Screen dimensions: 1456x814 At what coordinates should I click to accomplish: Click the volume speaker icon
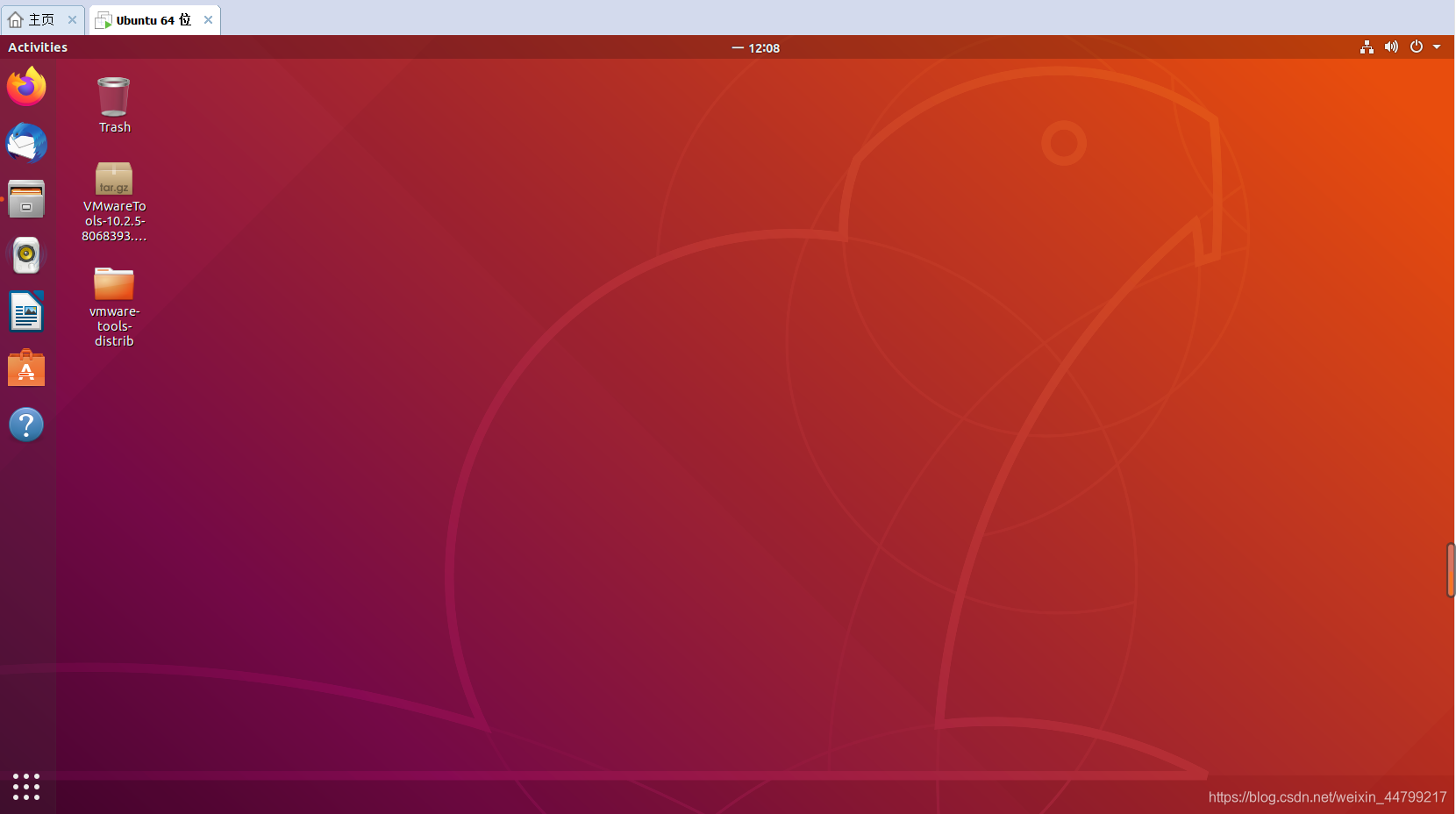(1391, 47)
